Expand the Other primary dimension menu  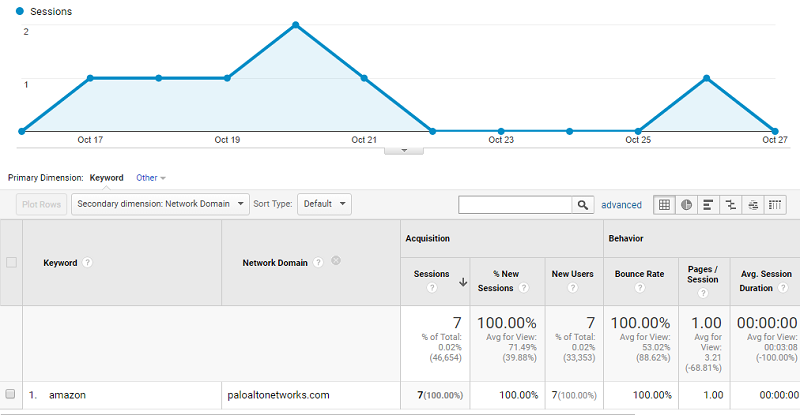coord(151,178)
